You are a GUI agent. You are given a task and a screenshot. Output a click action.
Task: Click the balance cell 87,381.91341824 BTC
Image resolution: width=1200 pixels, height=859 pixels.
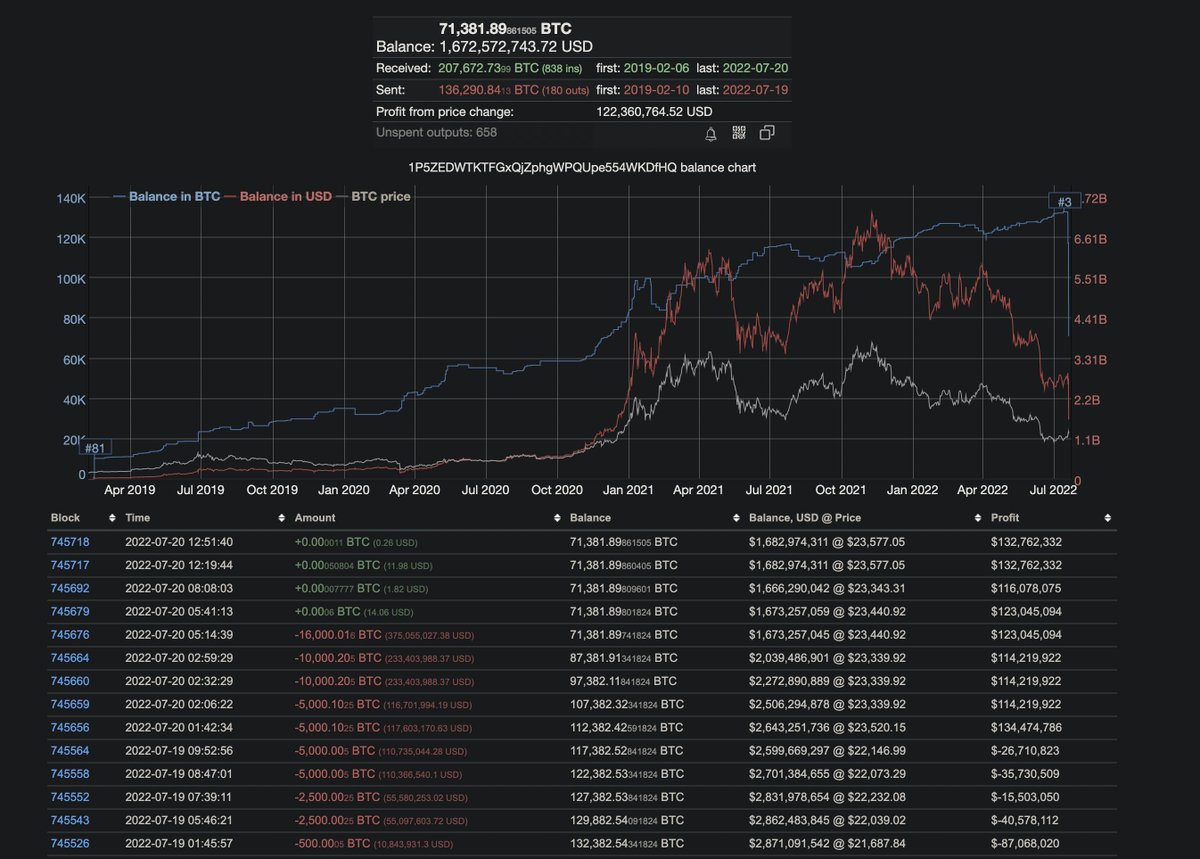[623, 658]
